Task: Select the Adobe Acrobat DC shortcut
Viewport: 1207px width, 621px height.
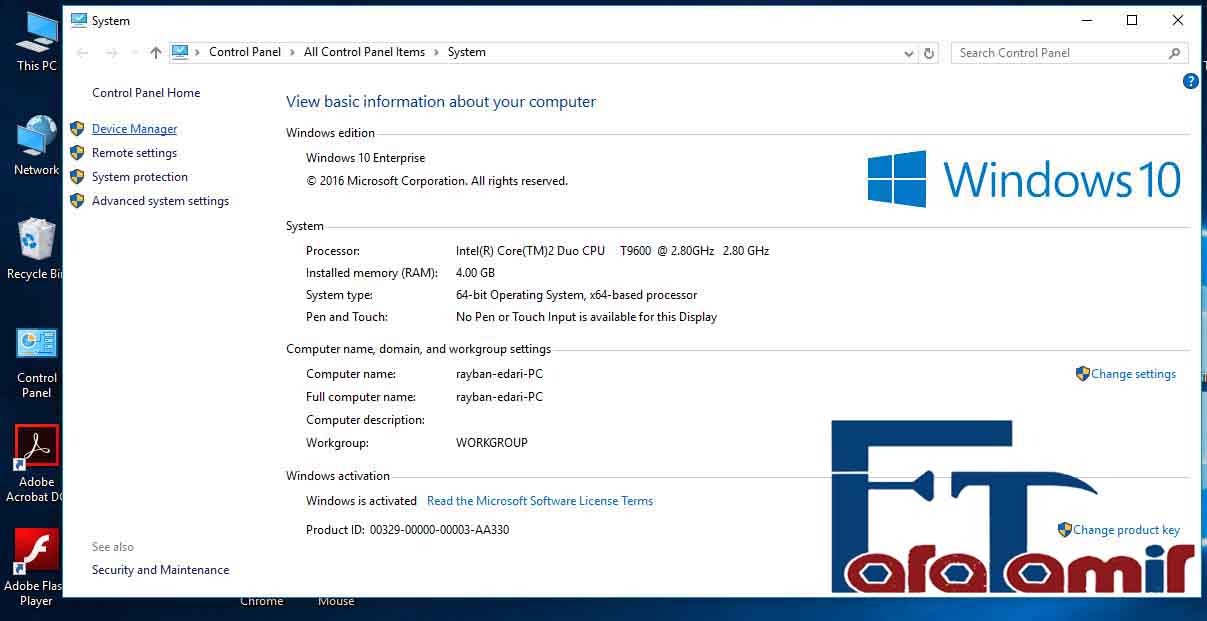Action: 36,463
